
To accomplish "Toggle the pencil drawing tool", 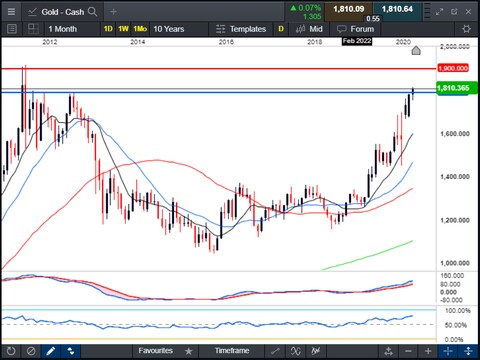I will coord(51,351).
